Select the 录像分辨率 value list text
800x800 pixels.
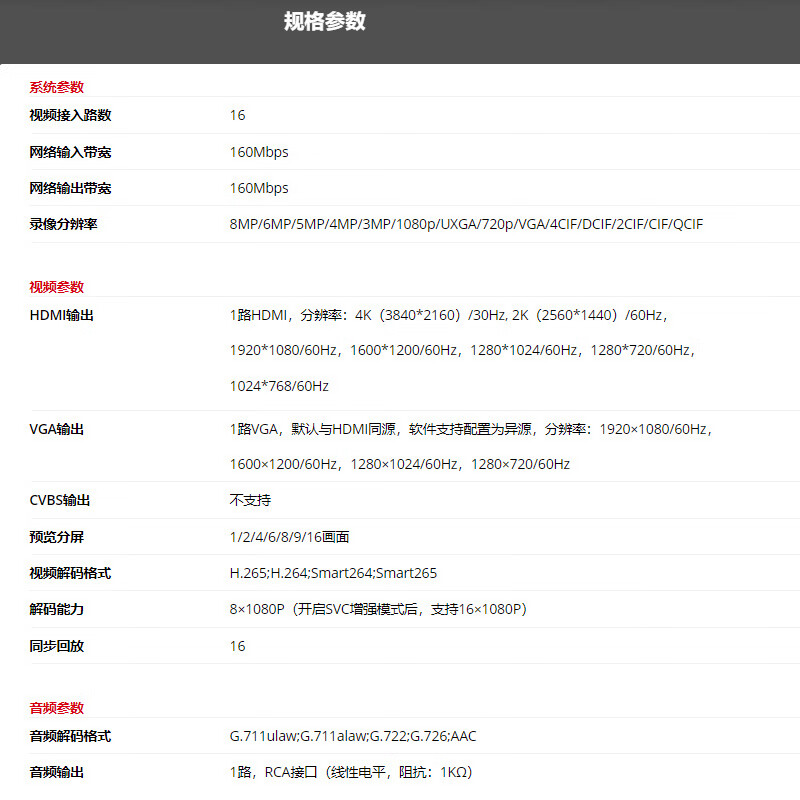[x=466, y=224]
